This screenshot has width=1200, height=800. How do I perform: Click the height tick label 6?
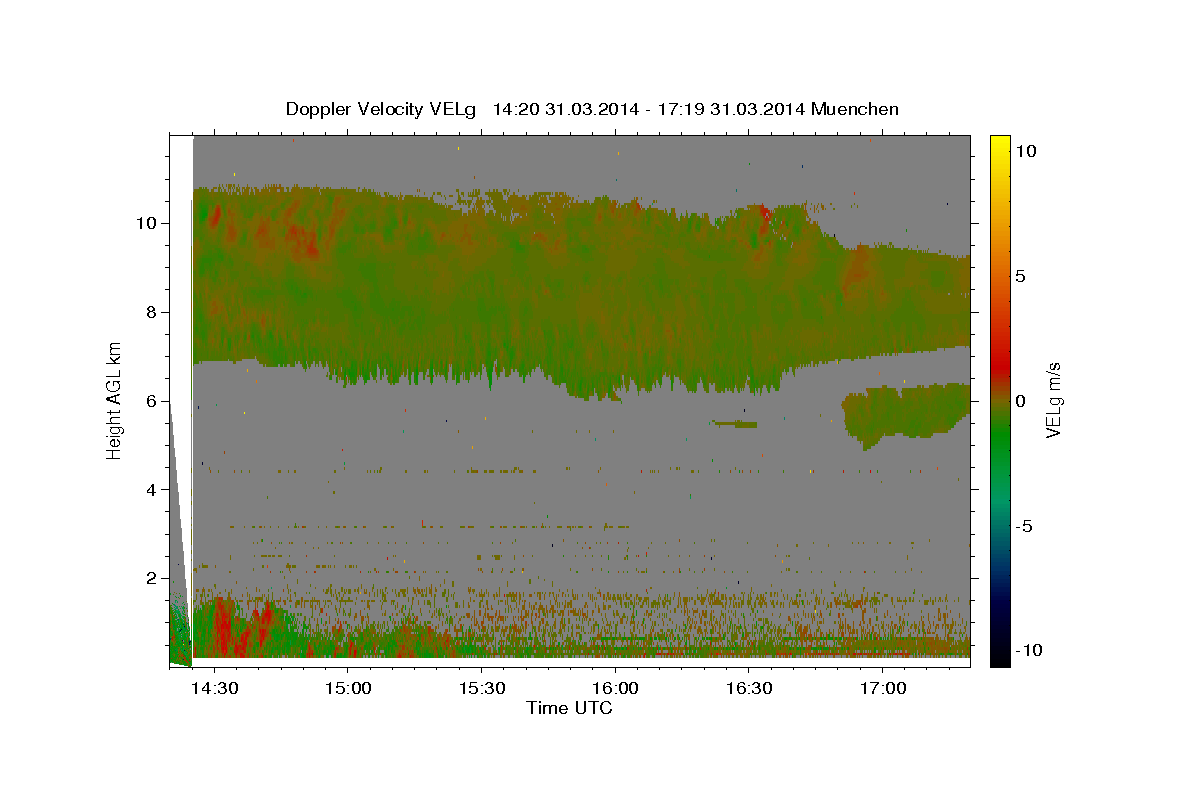point(150,401)
